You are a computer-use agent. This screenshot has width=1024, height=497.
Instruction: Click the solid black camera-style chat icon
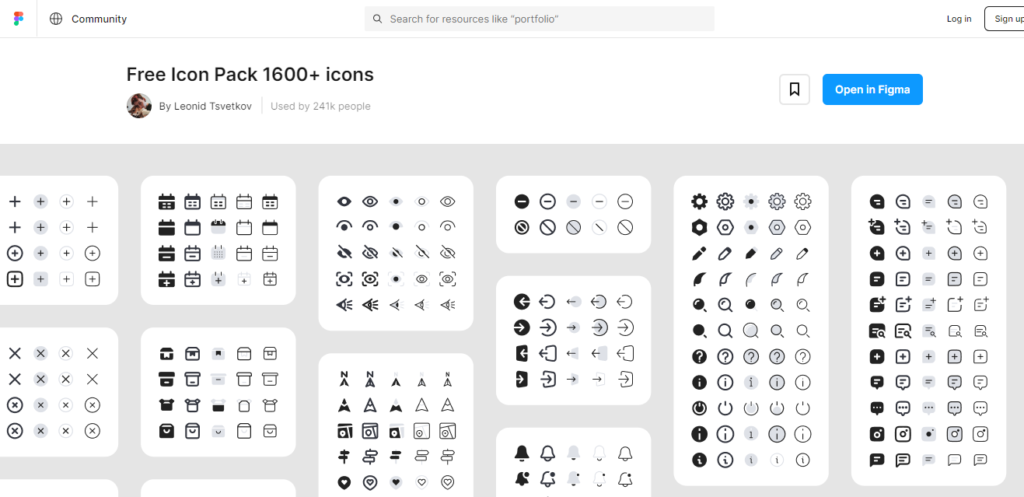coord(877,434)
